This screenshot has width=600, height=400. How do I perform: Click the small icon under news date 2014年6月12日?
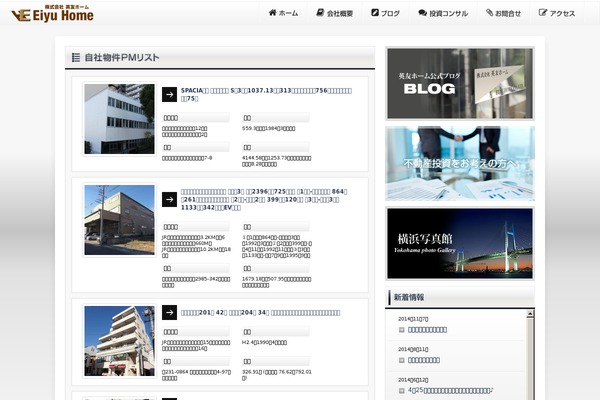(401, 390)
